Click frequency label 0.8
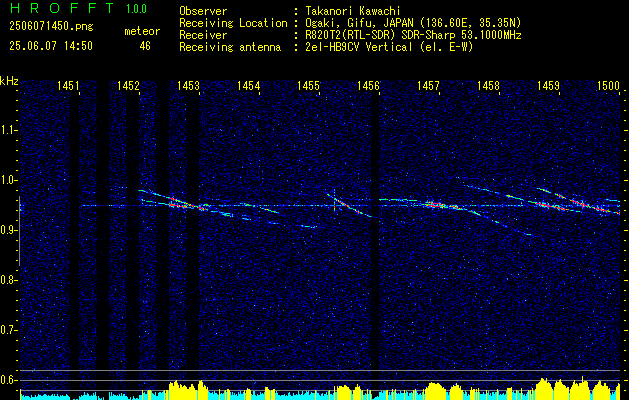Image resolution: width=629 pixels, height=400 pixels. point(7,280)
